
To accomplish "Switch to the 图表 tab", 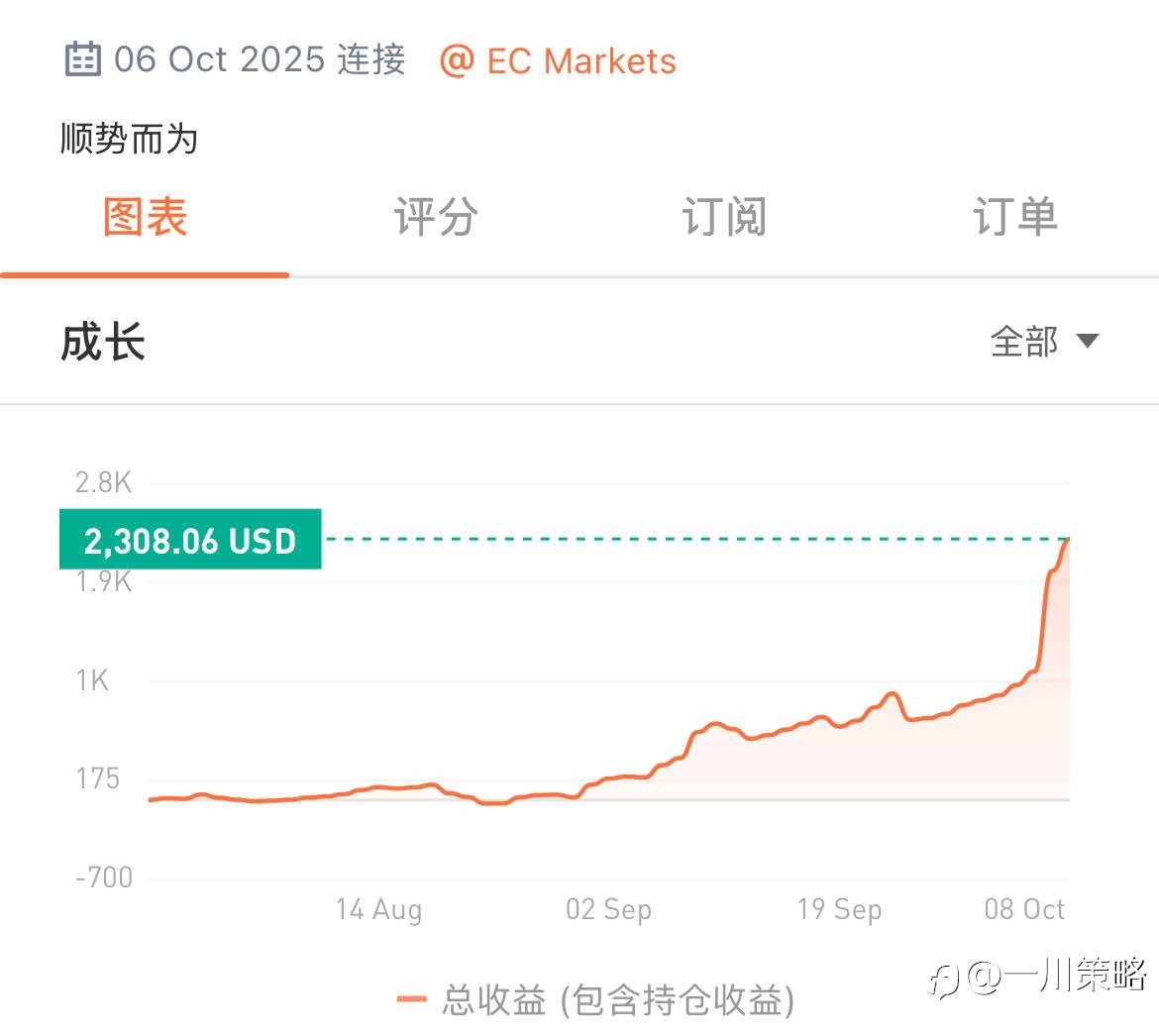I will [x=145, y=217].
